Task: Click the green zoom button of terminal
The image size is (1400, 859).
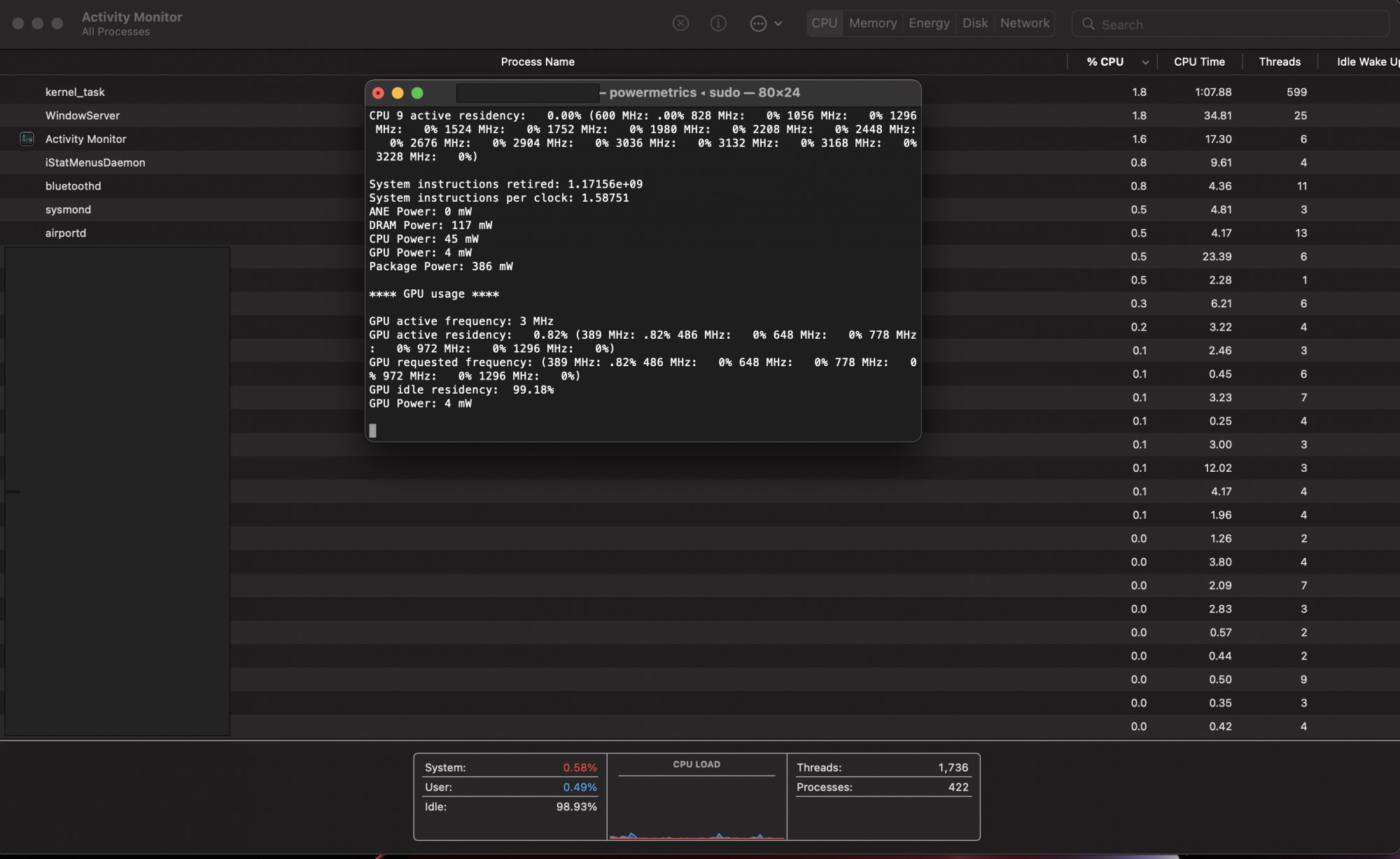Action: (417, 92)
